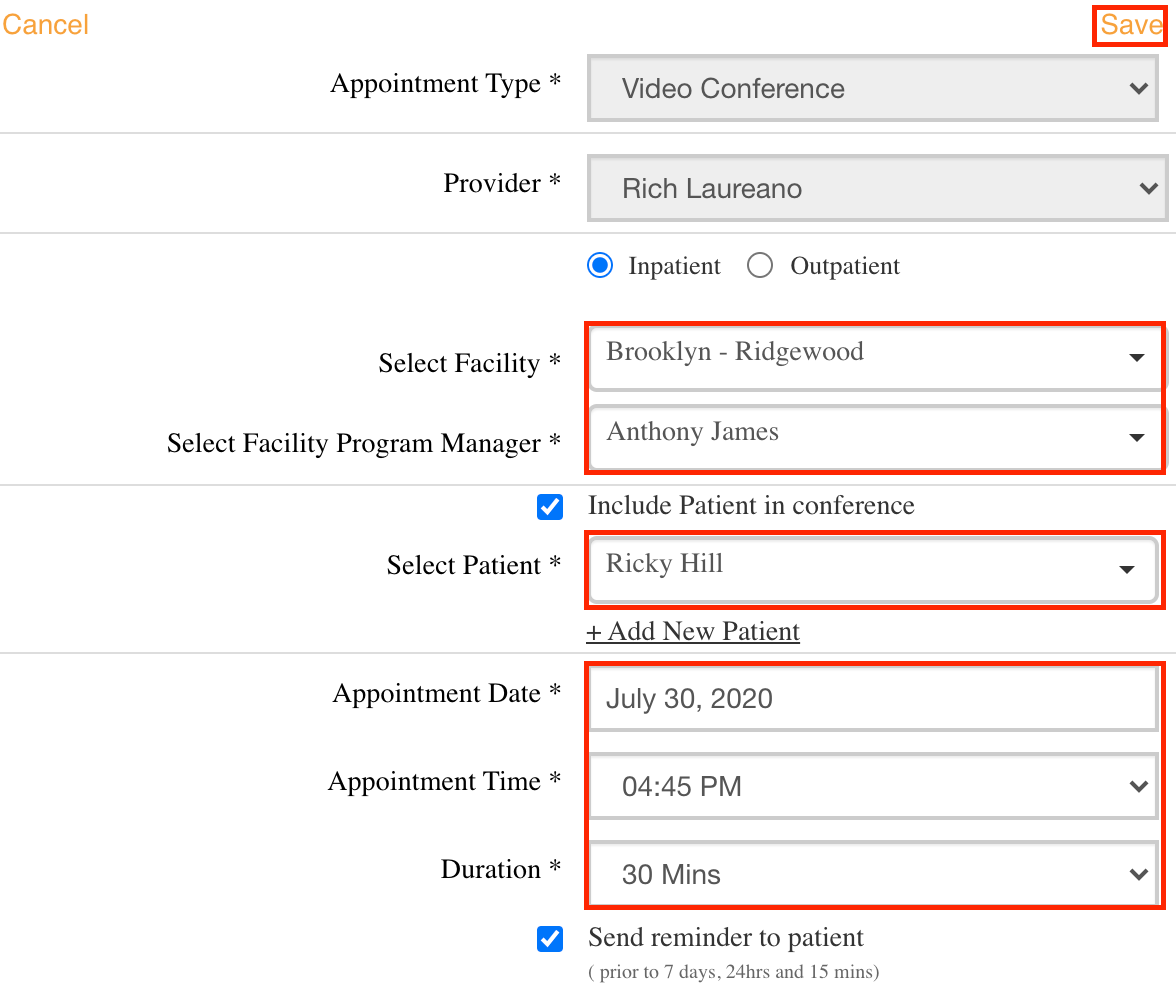Click the Cancel link

pos(46,25)
